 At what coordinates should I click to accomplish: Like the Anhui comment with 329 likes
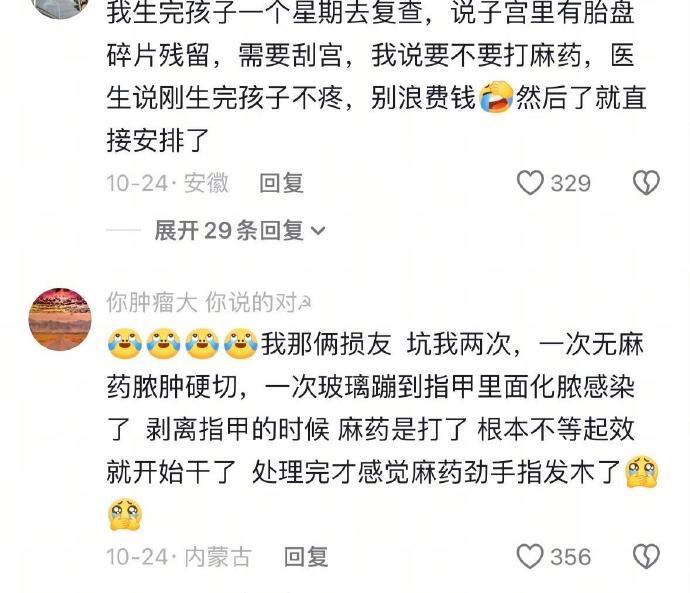pos(530,183)
